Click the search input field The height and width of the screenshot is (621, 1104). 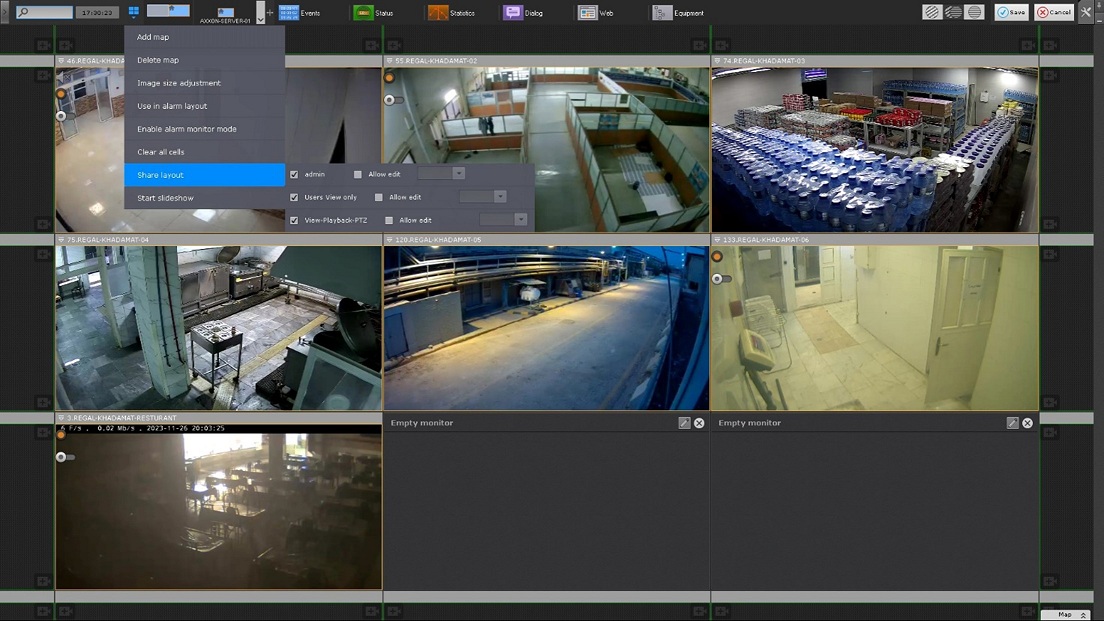[x=50, y=13]
